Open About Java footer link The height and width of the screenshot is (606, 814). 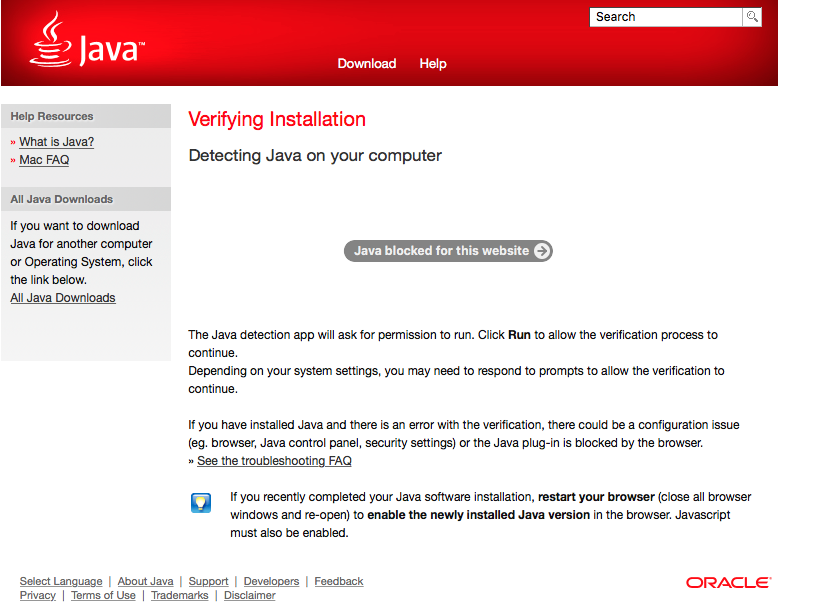coord(145,581)
